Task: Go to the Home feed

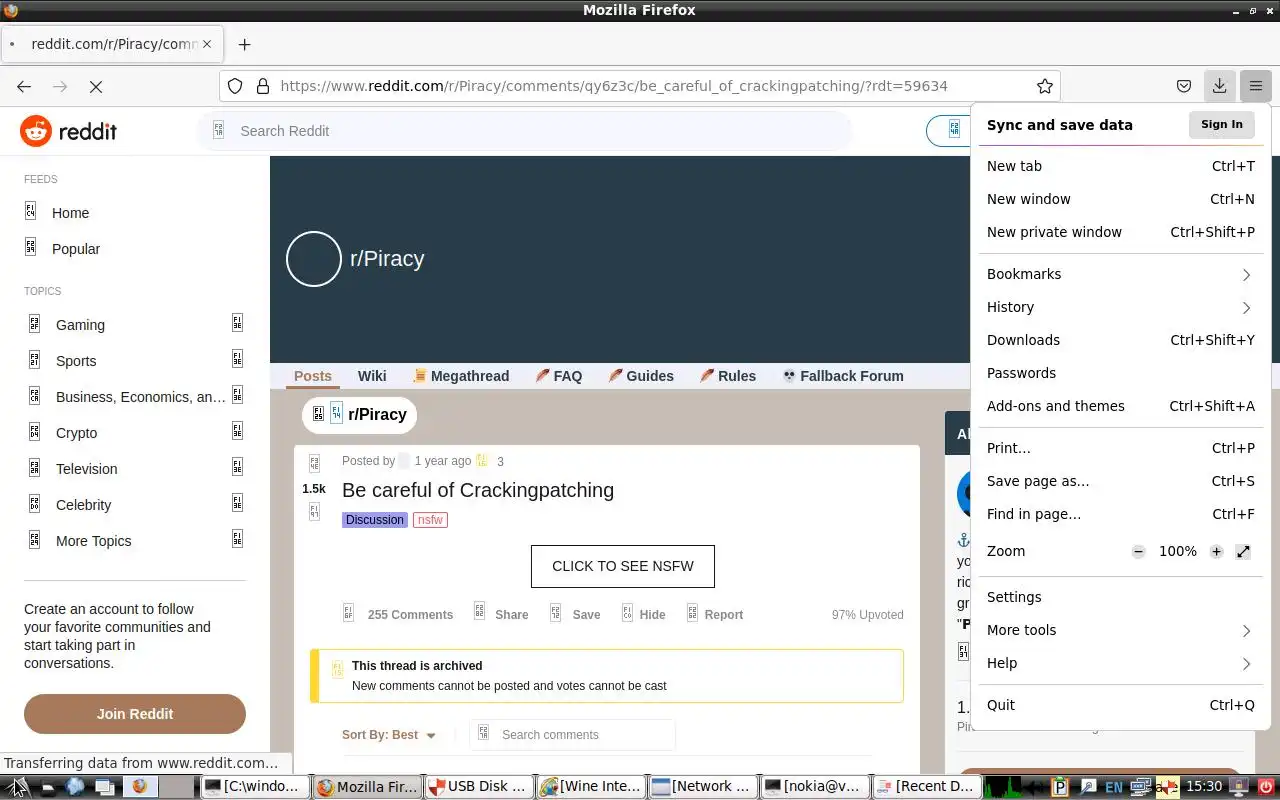Action: pos(70,213)
